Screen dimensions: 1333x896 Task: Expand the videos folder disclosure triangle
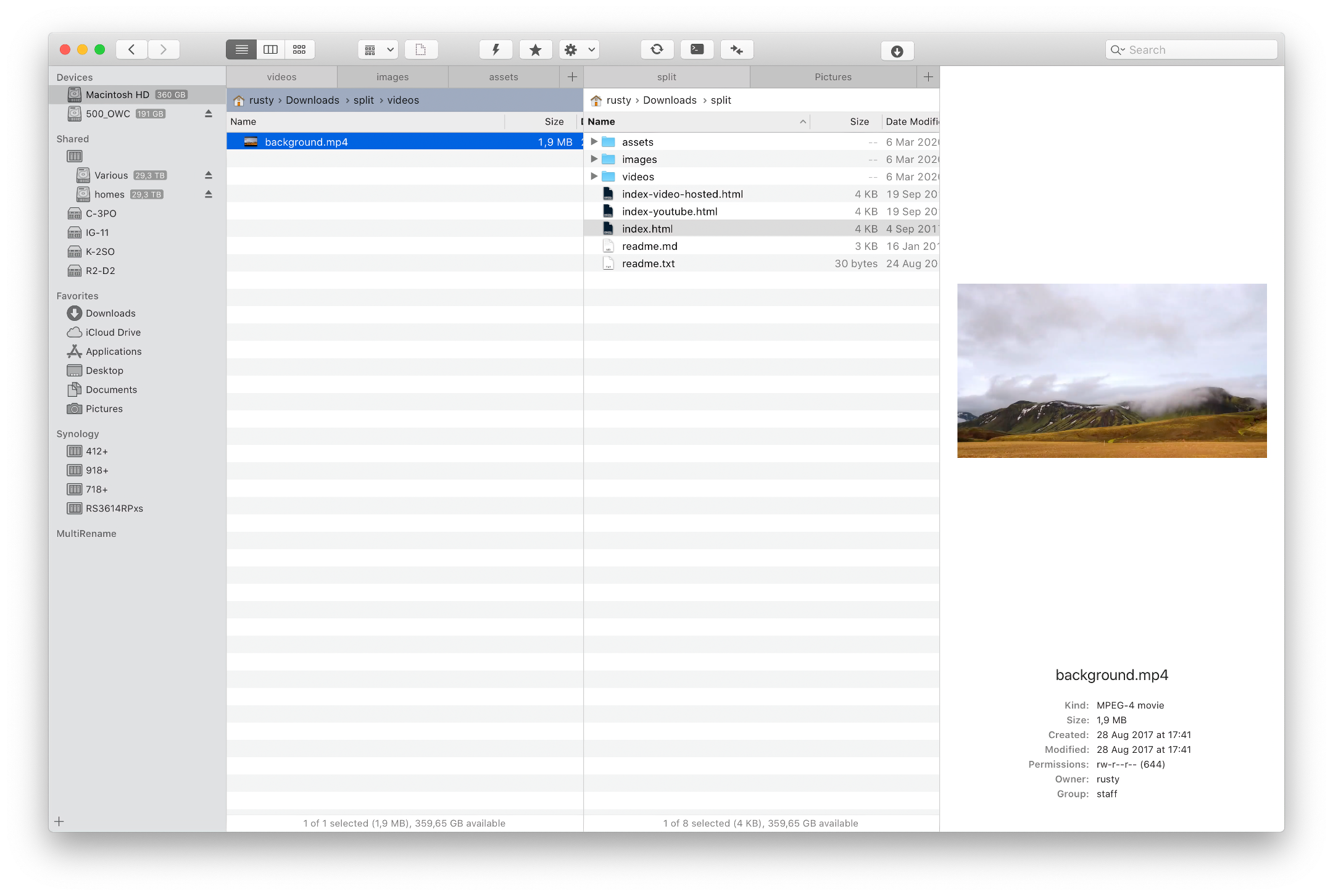[x=594, y=176]
